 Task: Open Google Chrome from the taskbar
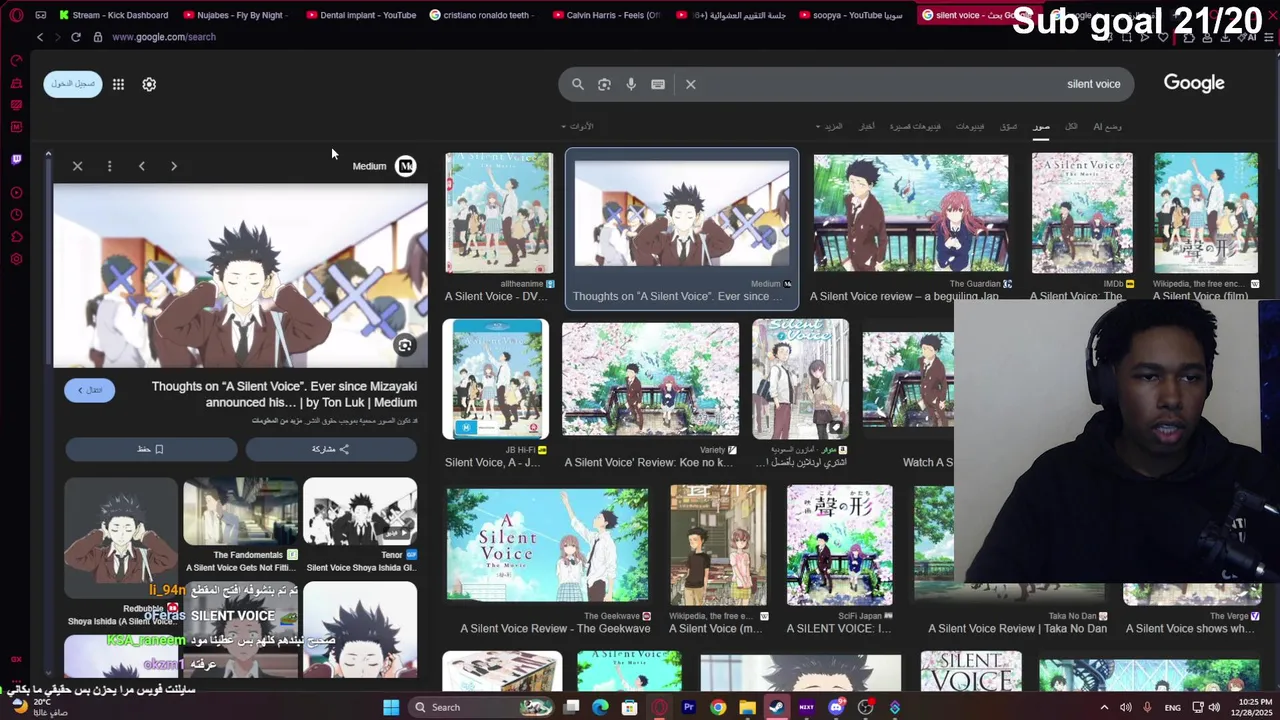coord(718,707)
